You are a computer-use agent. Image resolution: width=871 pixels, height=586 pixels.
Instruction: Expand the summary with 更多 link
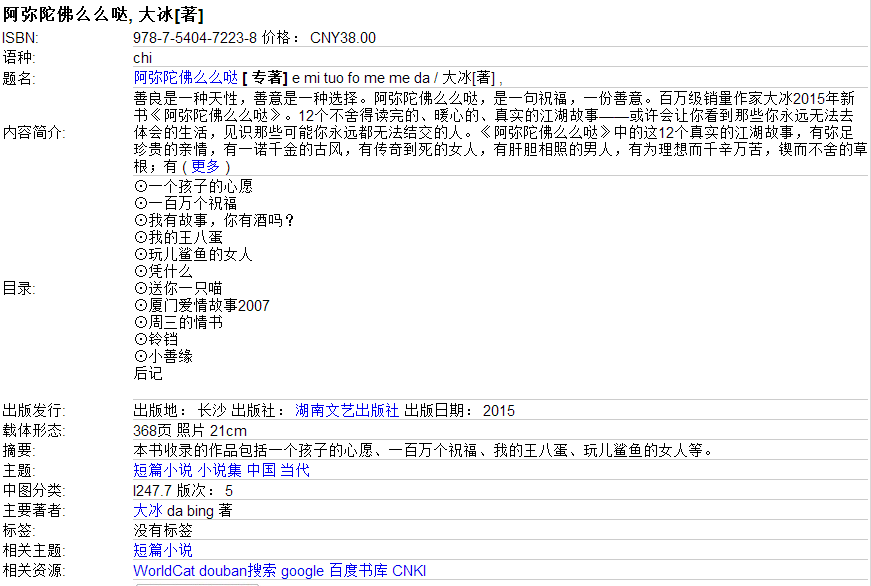pos(206,166)
